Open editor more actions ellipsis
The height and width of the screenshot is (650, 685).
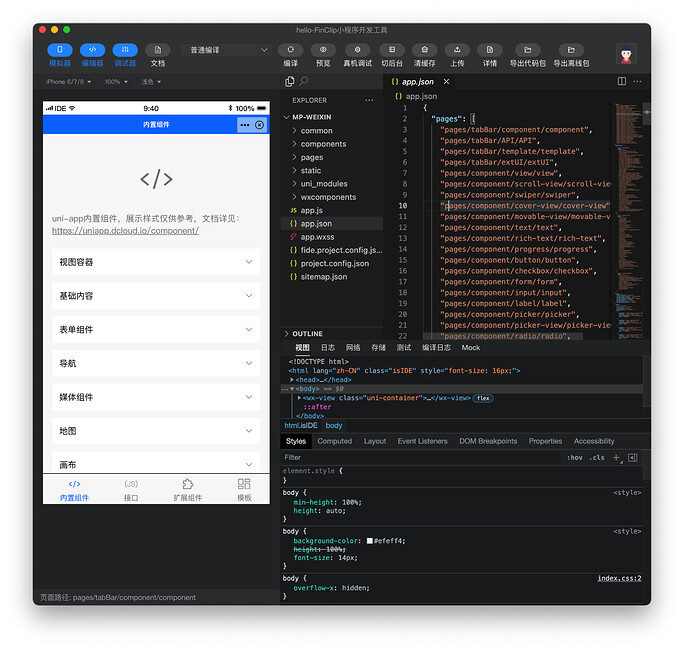tap(637, 81)
